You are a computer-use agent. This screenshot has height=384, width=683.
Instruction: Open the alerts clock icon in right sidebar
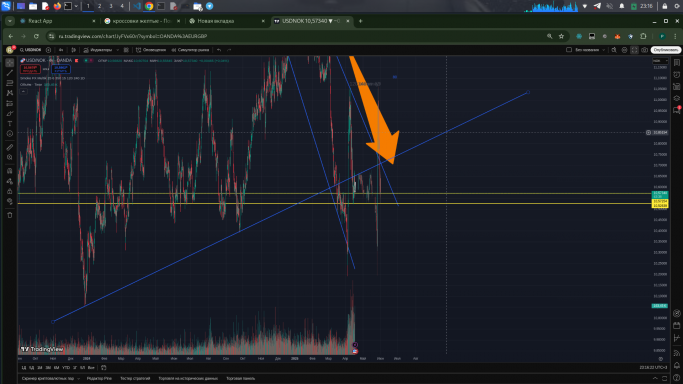[x=676, y=74]
